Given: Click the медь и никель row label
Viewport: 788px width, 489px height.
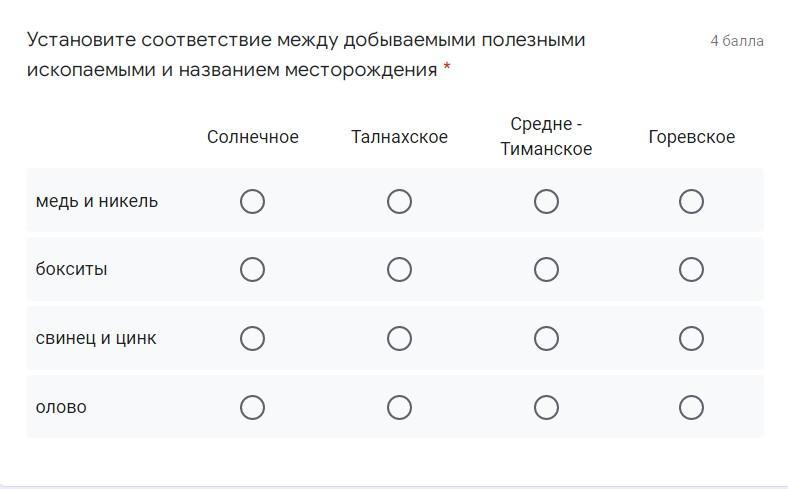Looking at the screenshot, I should click(97, 201).
